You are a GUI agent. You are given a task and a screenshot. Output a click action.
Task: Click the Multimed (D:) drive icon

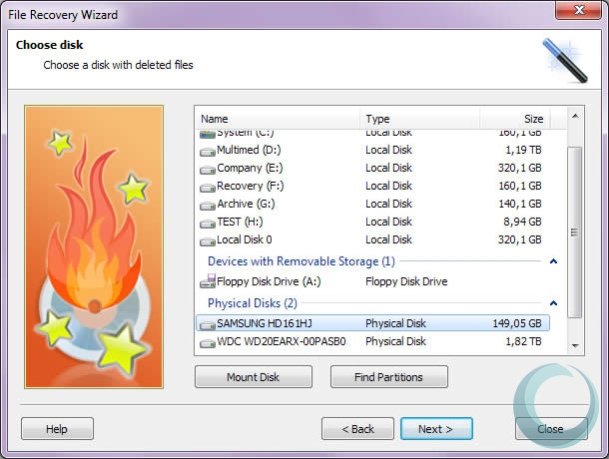[207, 151]
